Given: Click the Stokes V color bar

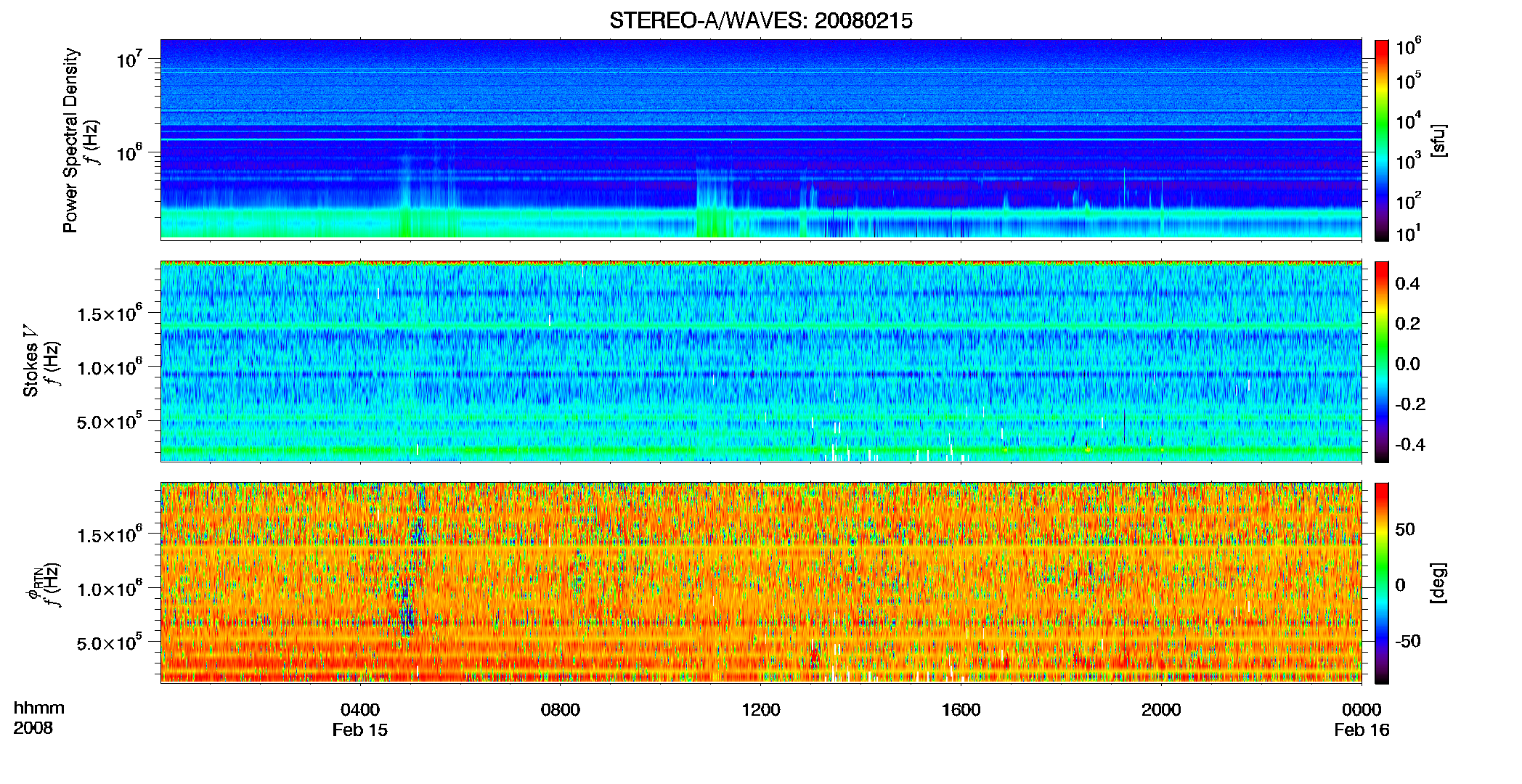Looking at the screenshot, I should point(1382,362).
